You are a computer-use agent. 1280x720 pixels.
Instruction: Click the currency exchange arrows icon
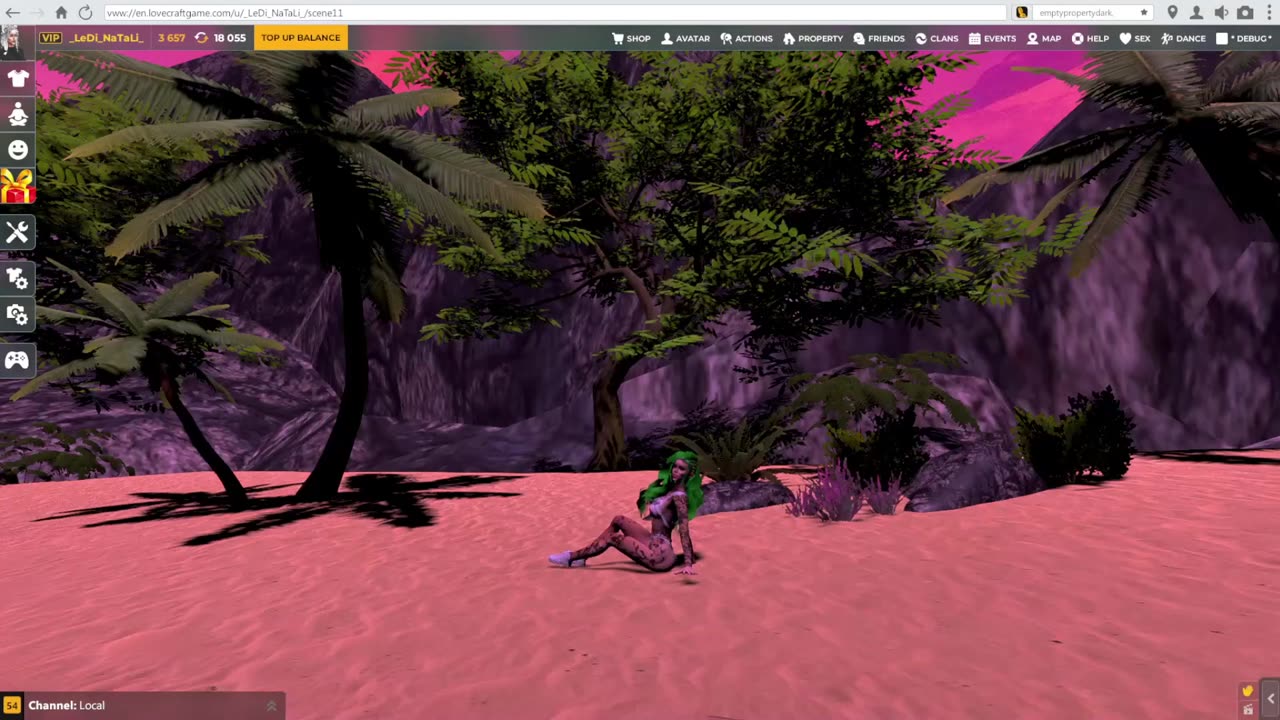pyautogui.click(x=201, y=38)
